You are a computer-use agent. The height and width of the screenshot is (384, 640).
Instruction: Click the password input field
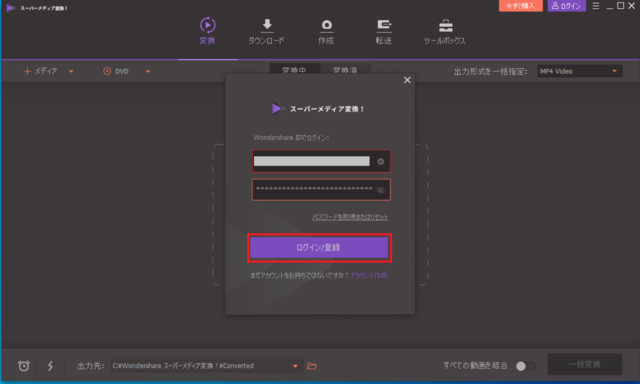pos(321,190)
